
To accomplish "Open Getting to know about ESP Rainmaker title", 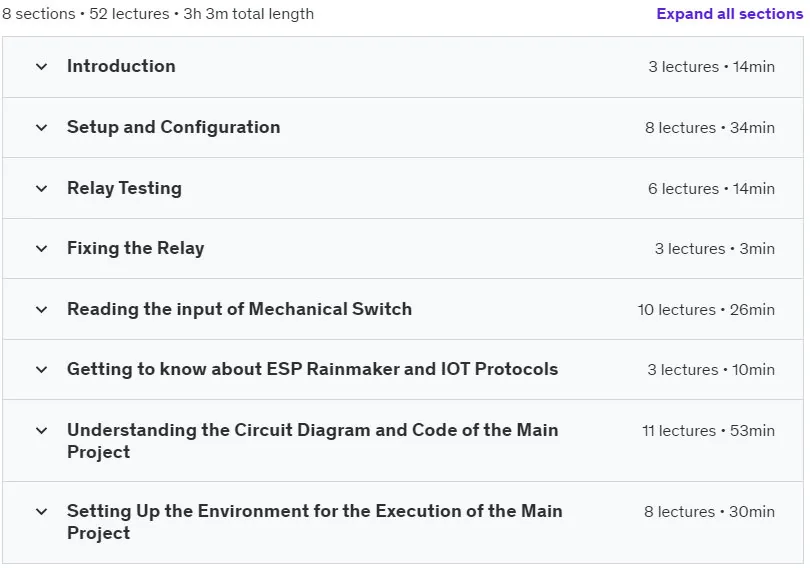I will 313,369.
